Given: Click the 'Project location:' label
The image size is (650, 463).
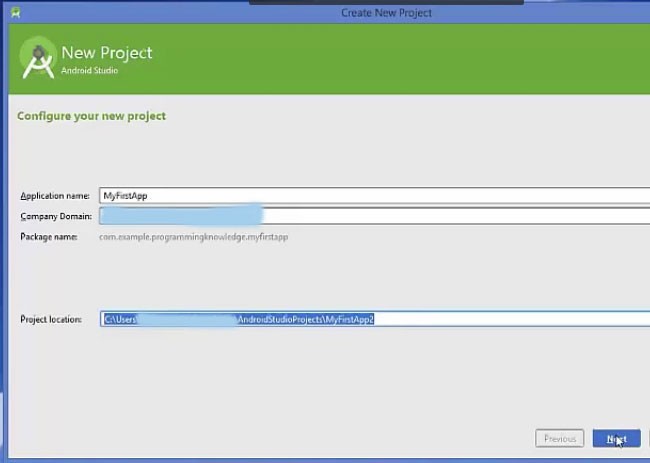Looking at the screenshot, I should tap(51, 320).
